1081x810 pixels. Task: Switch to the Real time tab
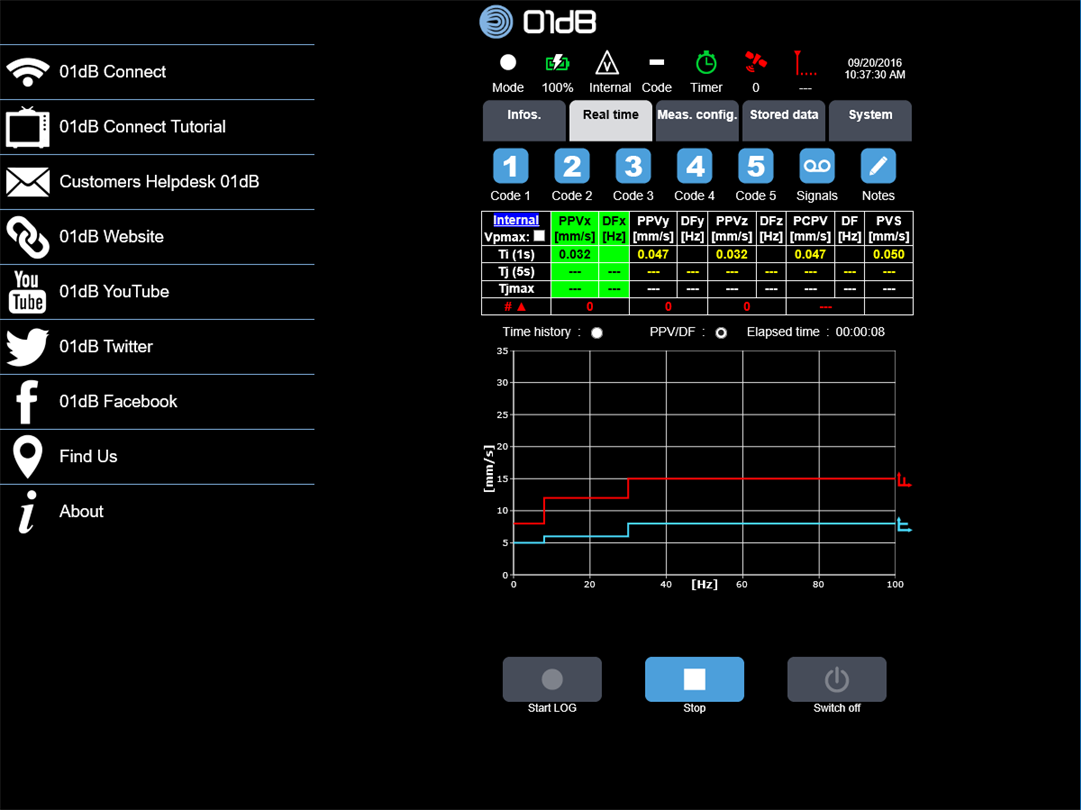pos(611,121)
